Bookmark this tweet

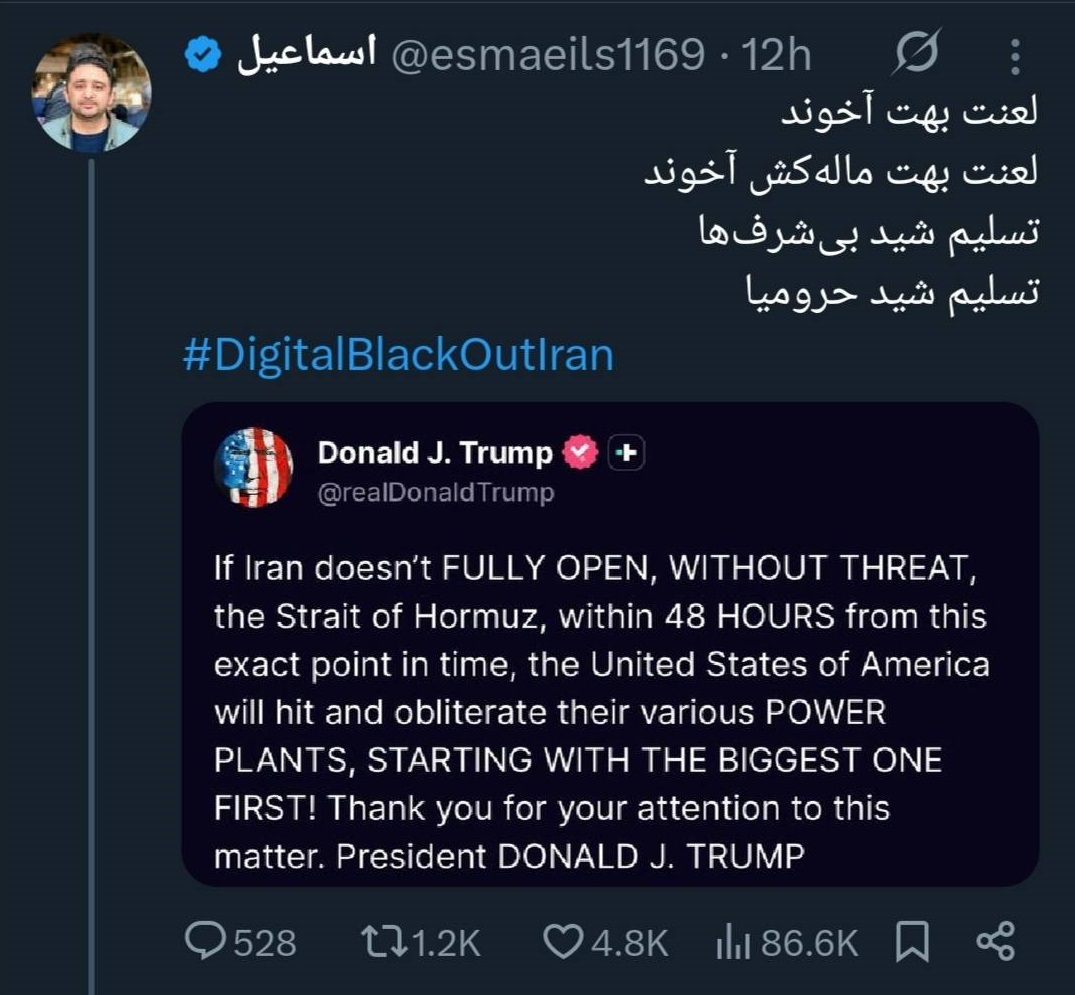tap(912, 941)
